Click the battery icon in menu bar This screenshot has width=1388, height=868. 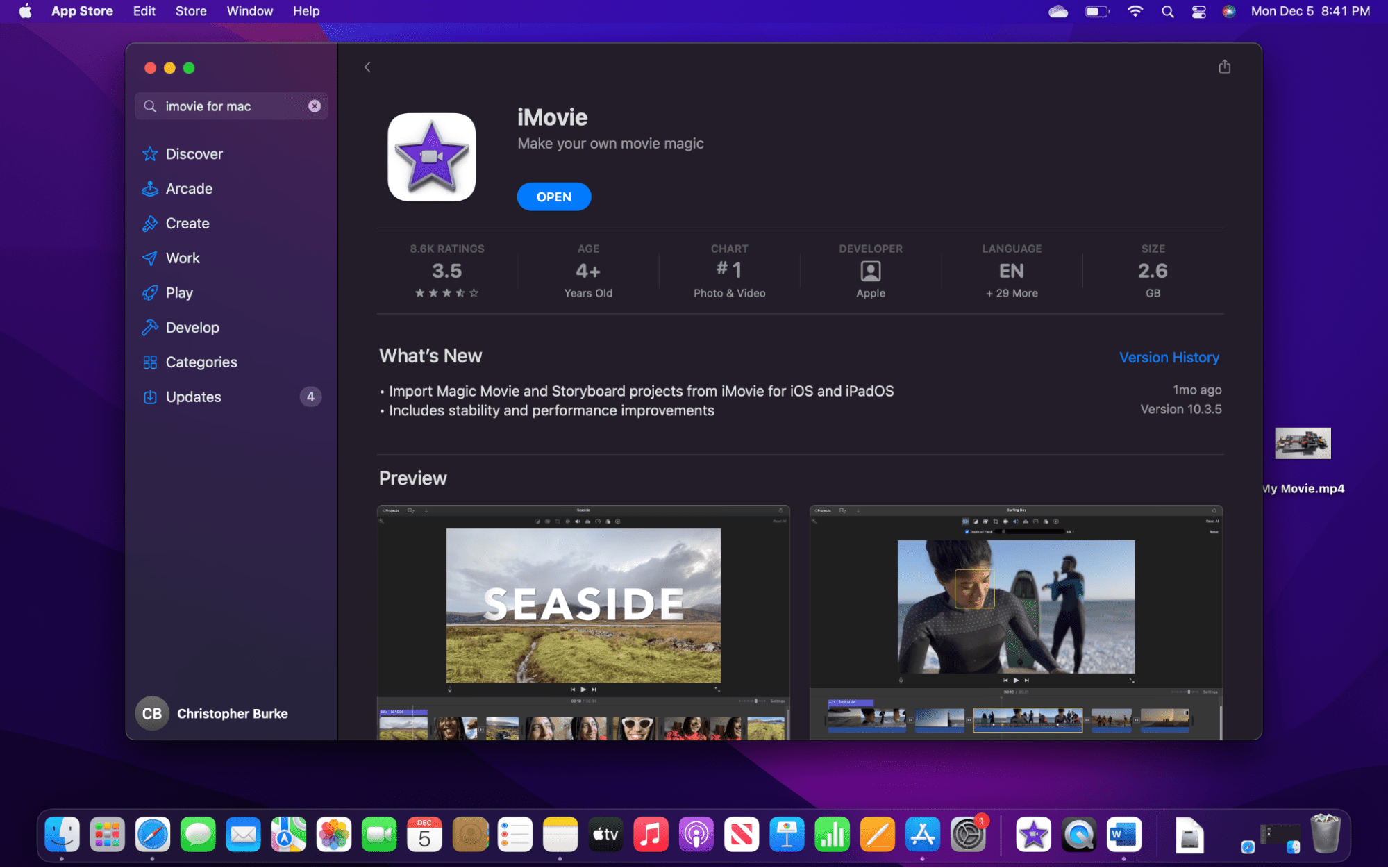1097,11
